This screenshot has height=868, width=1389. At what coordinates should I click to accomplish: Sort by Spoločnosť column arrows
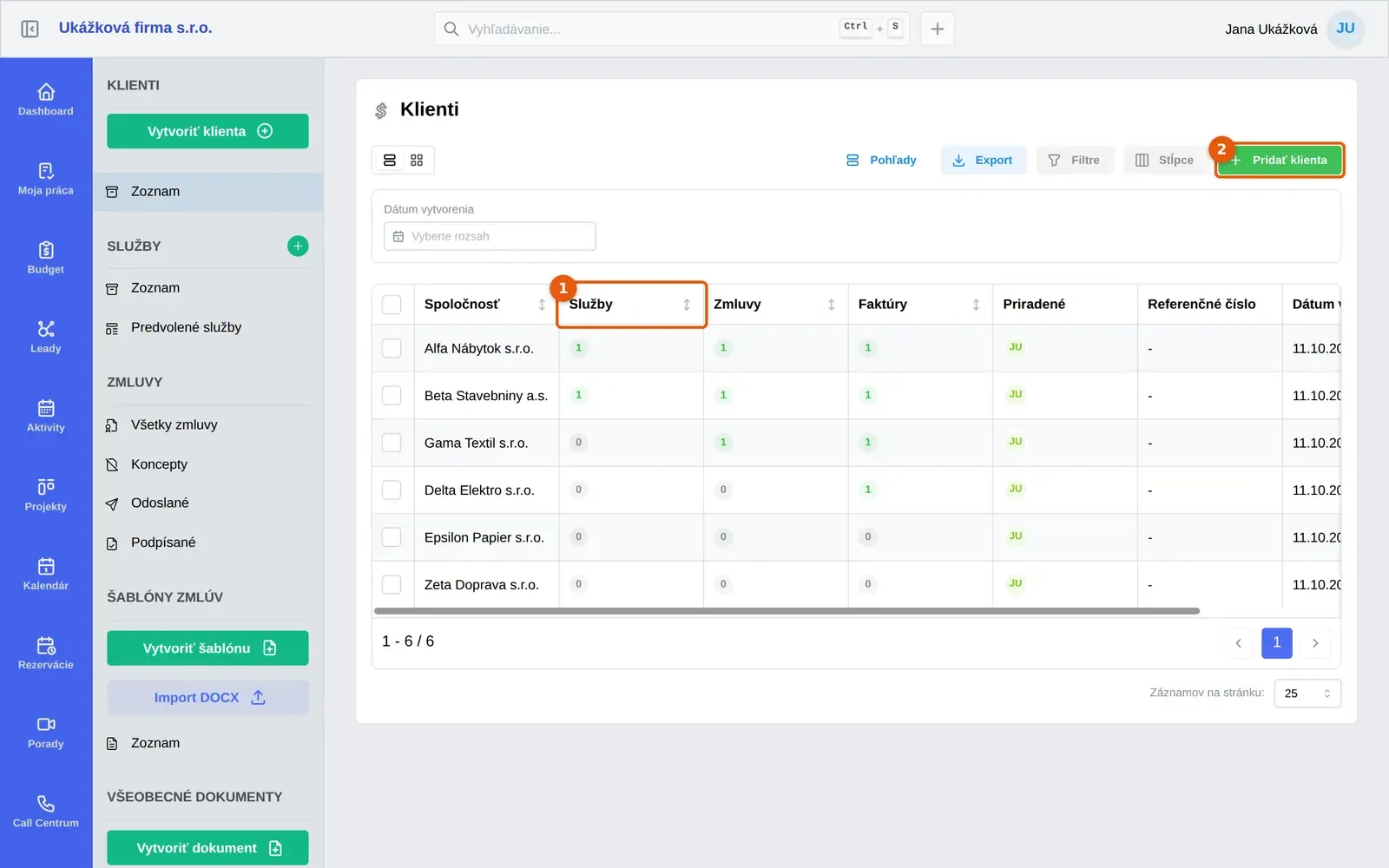click(x=542, y=305)
